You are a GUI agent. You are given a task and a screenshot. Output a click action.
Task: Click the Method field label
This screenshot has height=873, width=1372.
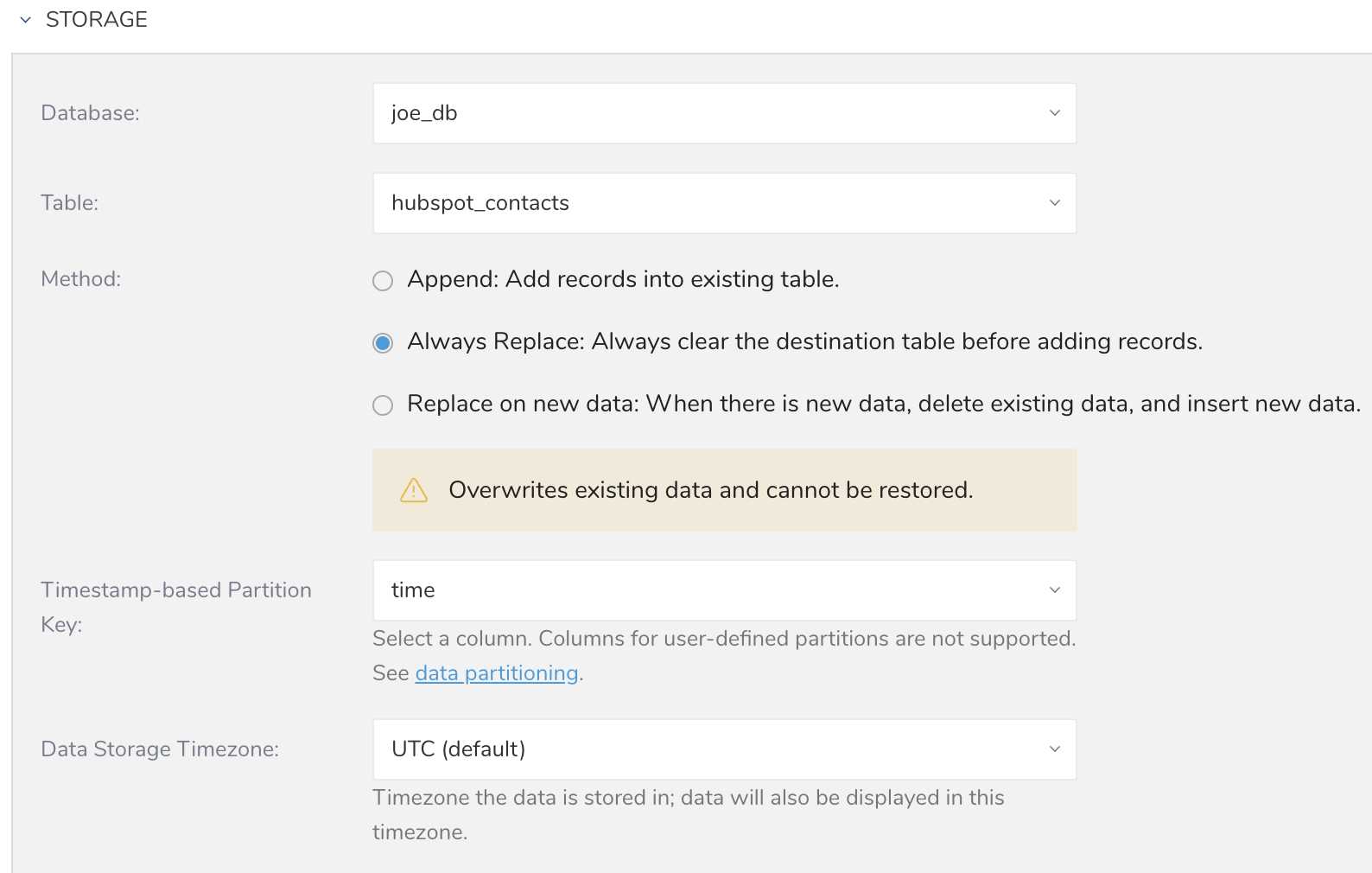coord(81,279)
